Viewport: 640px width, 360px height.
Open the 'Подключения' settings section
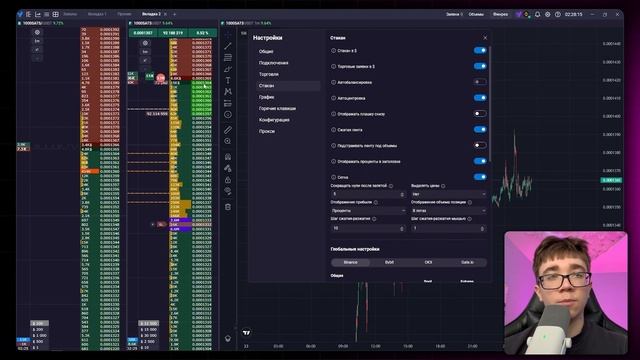point(273,63)
